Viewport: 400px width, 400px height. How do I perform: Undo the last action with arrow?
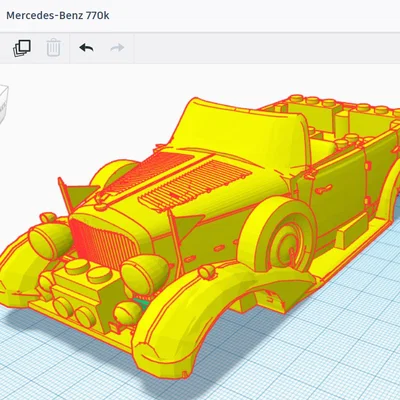86,48
